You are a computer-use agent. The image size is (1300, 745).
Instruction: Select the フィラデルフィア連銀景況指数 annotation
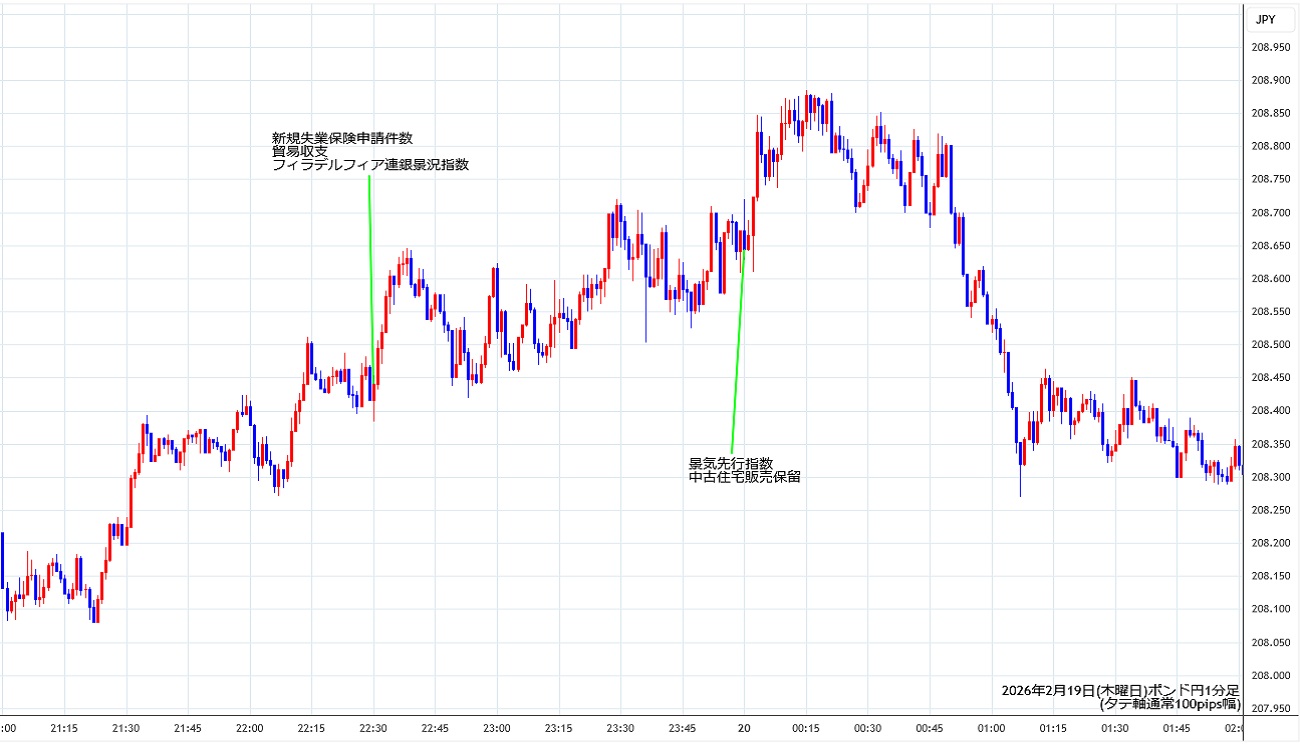point(370,165)
